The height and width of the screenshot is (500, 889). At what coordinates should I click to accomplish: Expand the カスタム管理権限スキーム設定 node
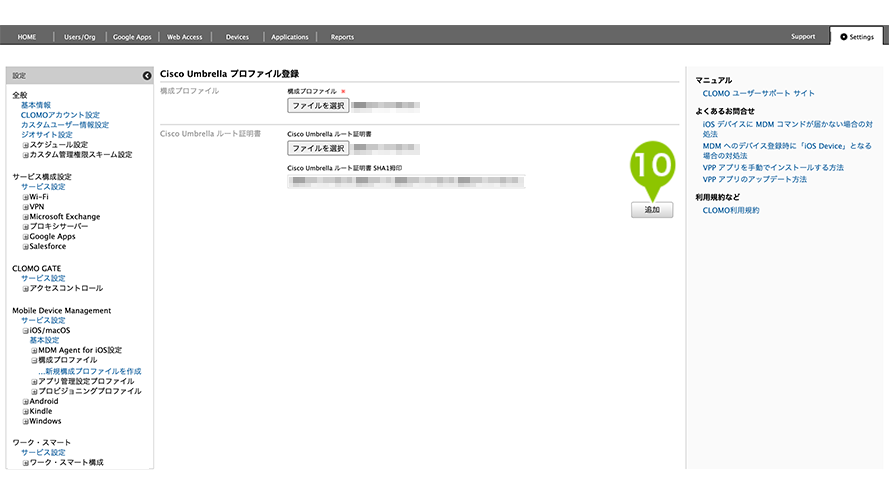26,155
